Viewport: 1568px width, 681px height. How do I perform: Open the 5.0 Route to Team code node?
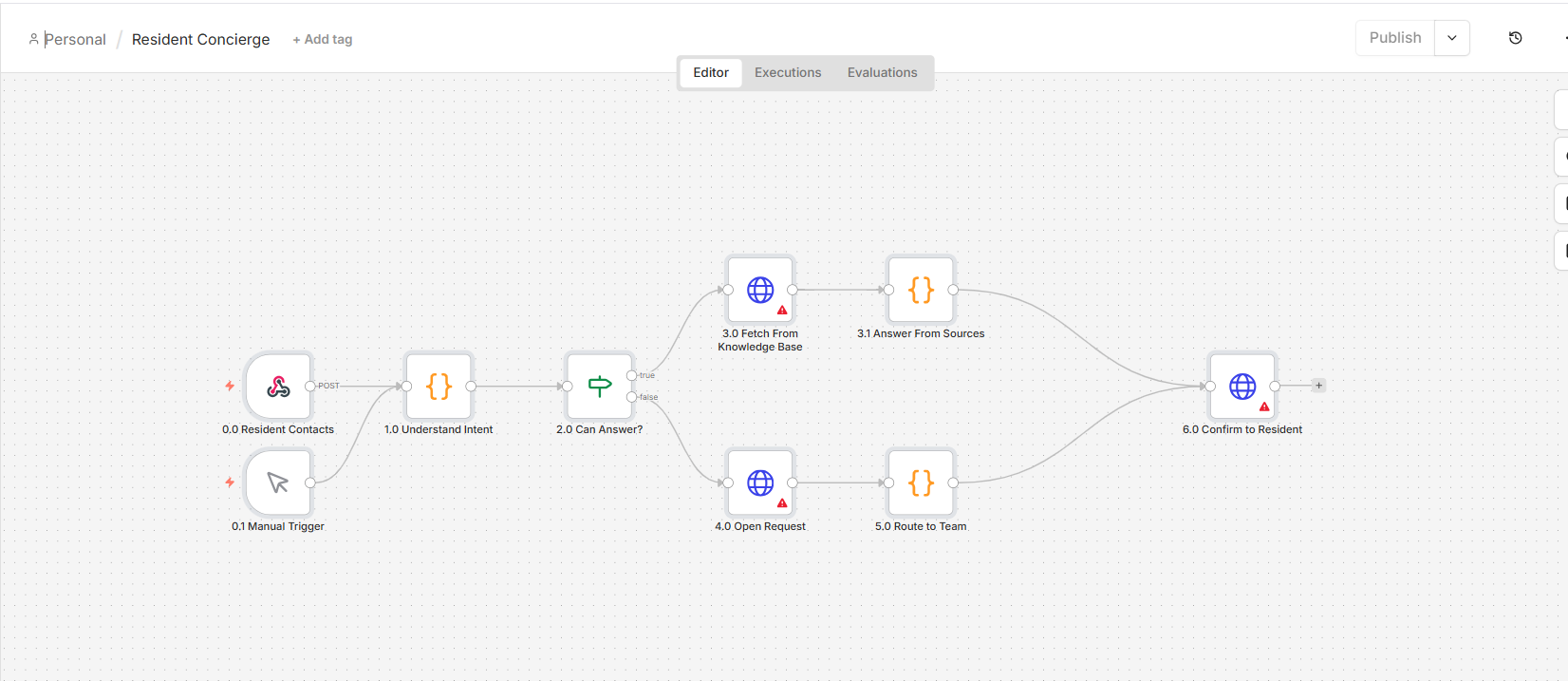921,482
